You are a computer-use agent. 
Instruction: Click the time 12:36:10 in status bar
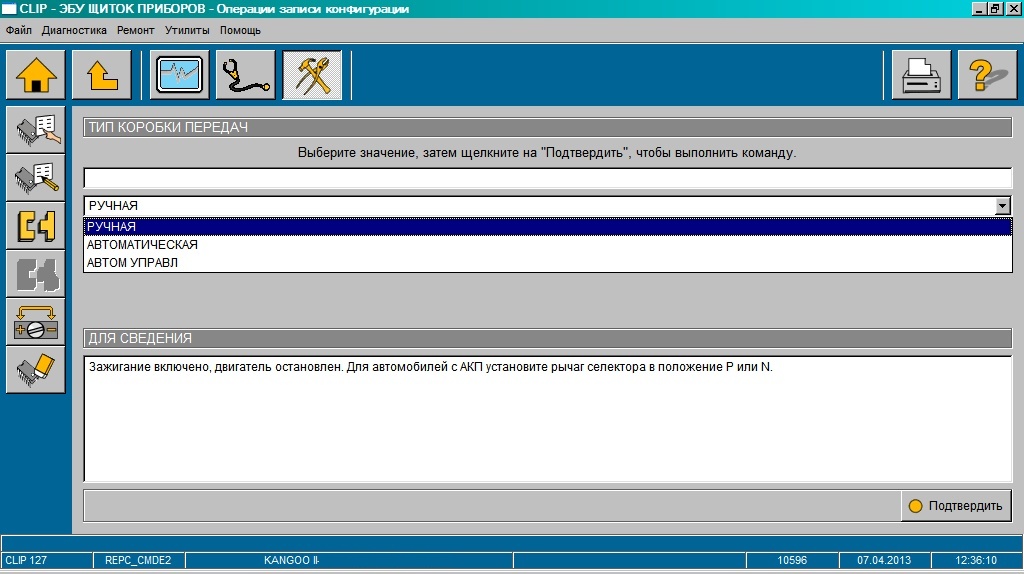tap(976, 560)
